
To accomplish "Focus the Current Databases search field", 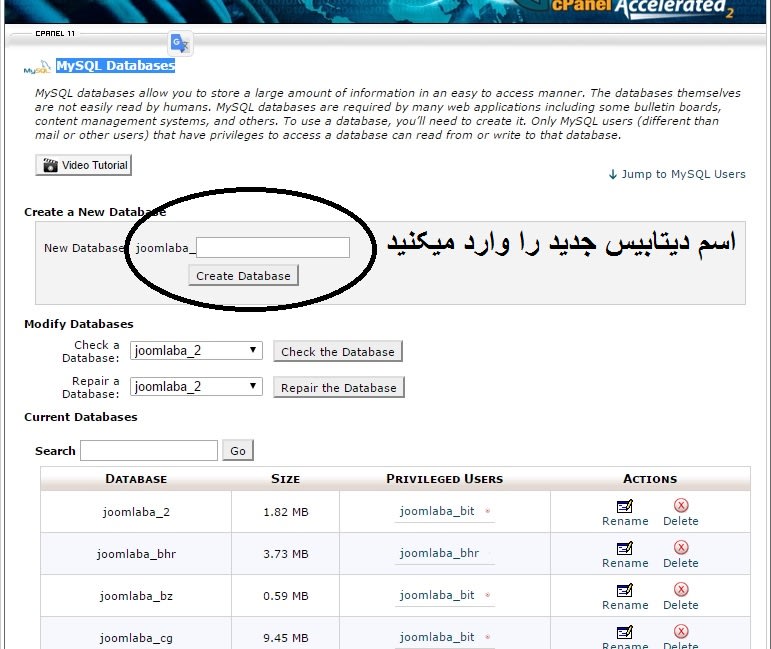I will pos(149,450).
